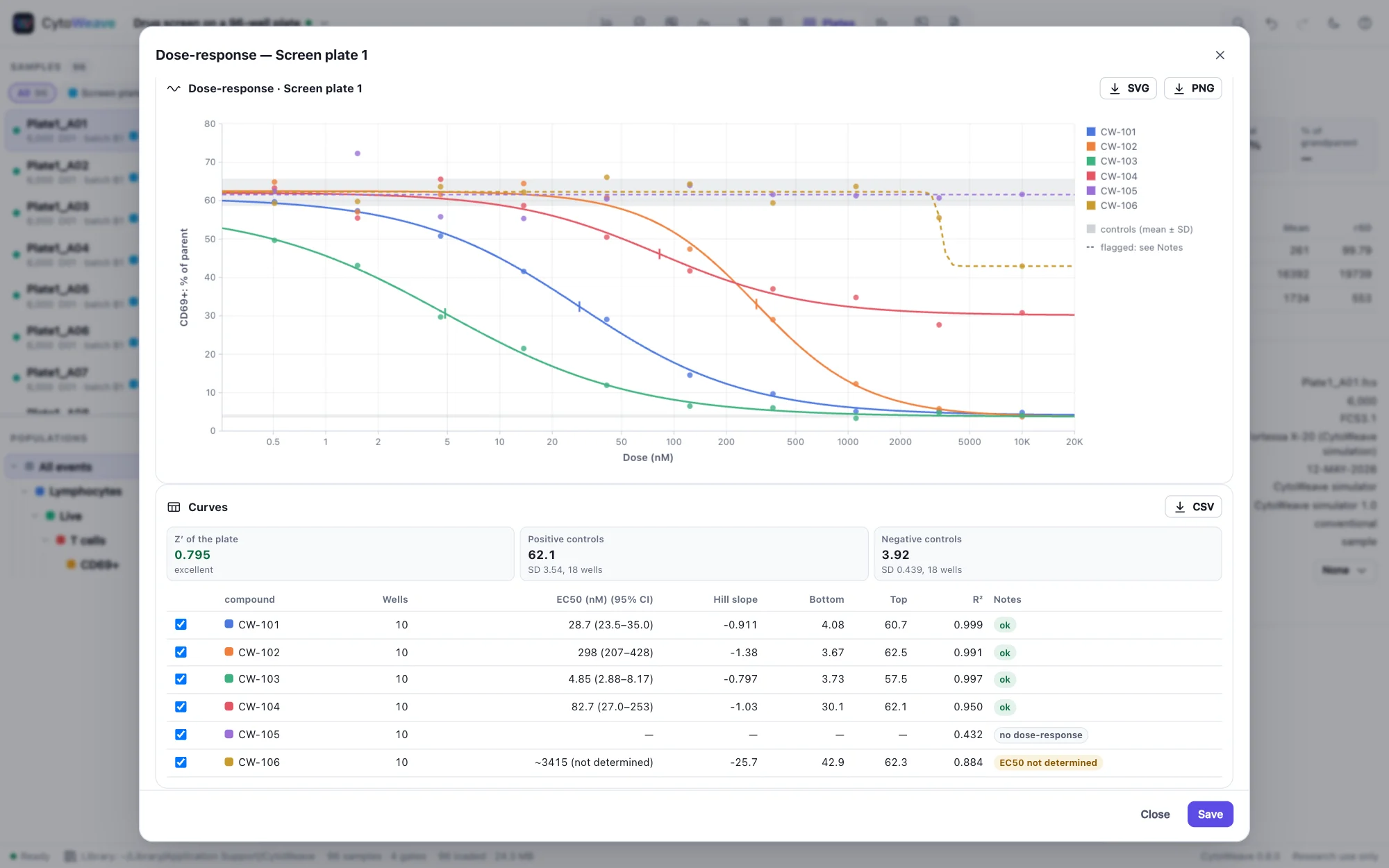Click the purple swatch in the CW-105 table row
Image resolution: width=1389 pixels, height=868 pixels.
point(229,734)
